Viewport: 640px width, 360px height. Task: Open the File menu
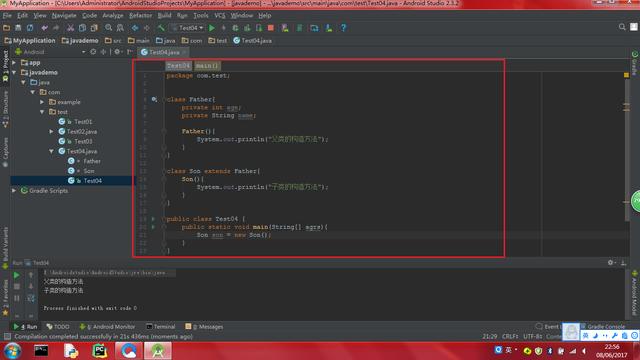click(7, 16)
